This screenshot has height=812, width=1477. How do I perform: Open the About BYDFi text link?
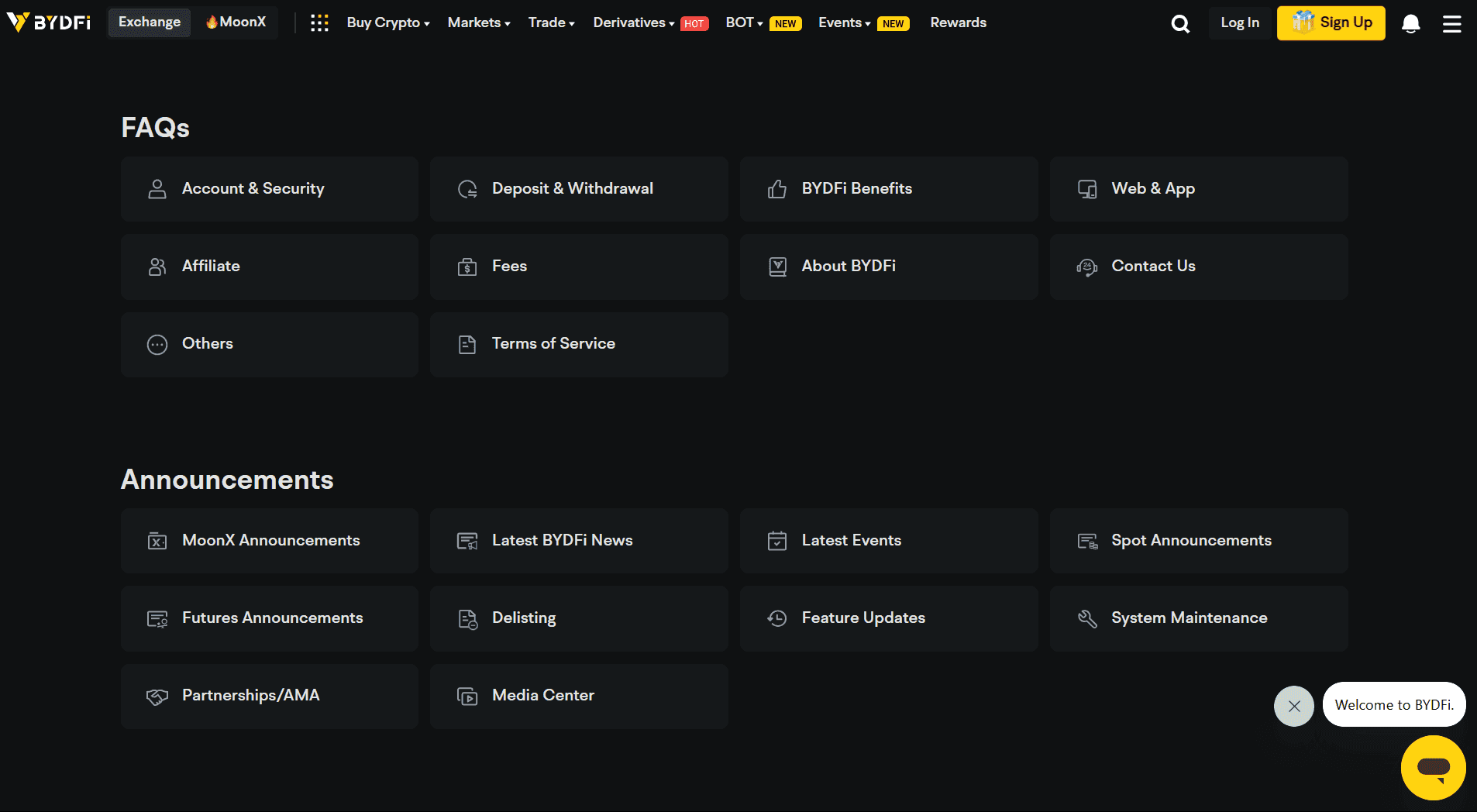849,266
